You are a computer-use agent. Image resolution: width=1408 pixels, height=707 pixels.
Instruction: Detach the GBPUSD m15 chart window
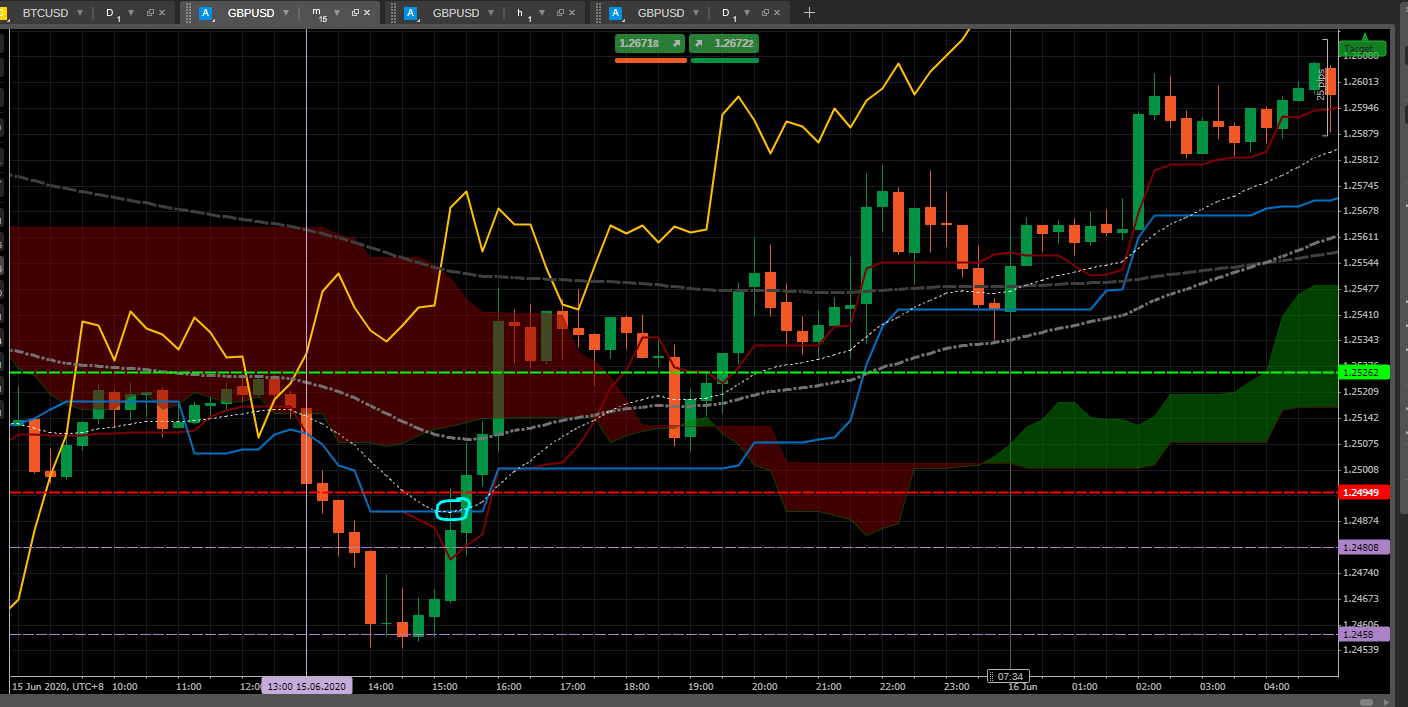pyautogui.click(x=354, y=13)
